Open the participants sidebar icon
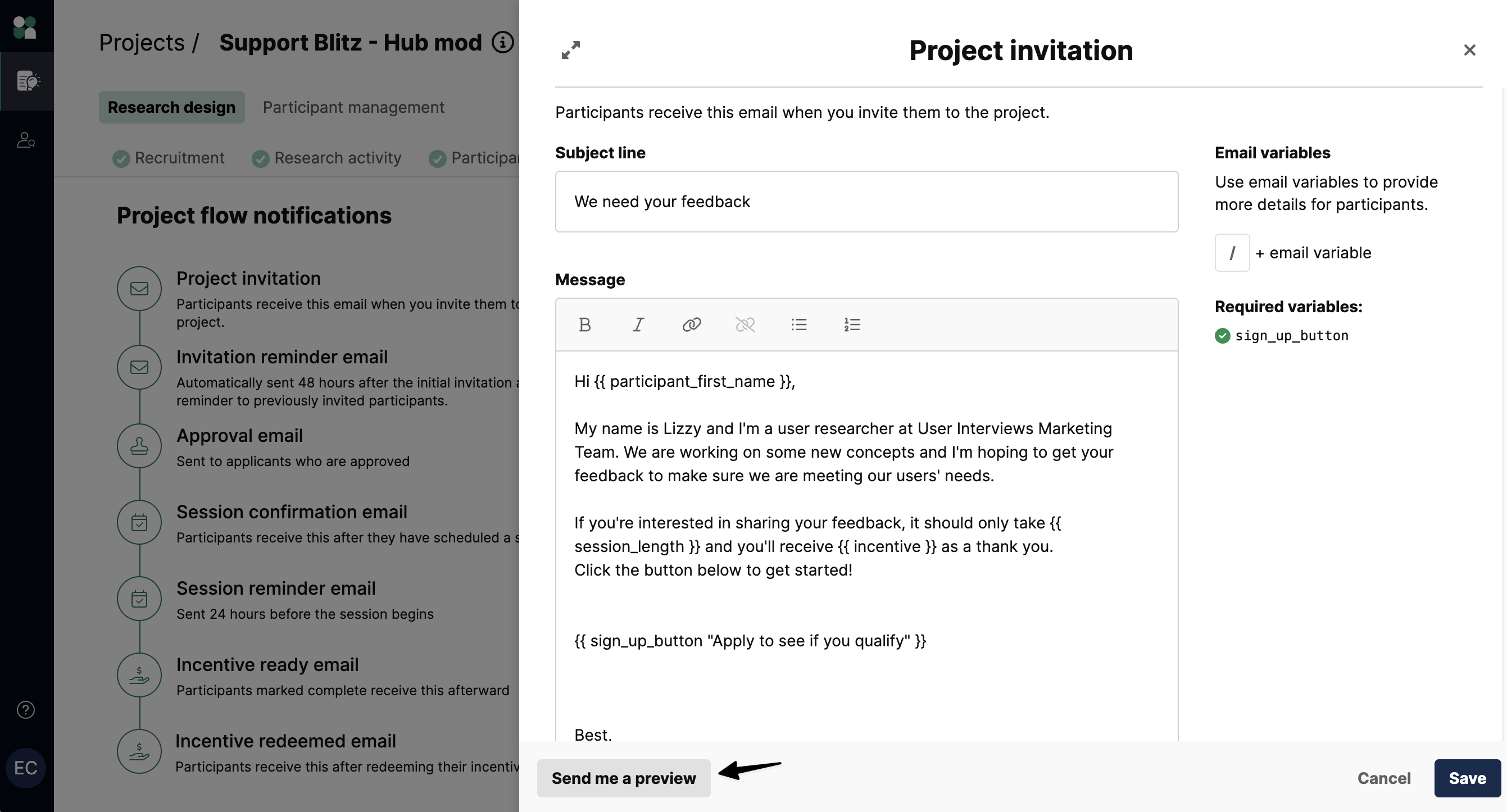1507x812 pixels. pyautogui.click(x=26, y=140)
